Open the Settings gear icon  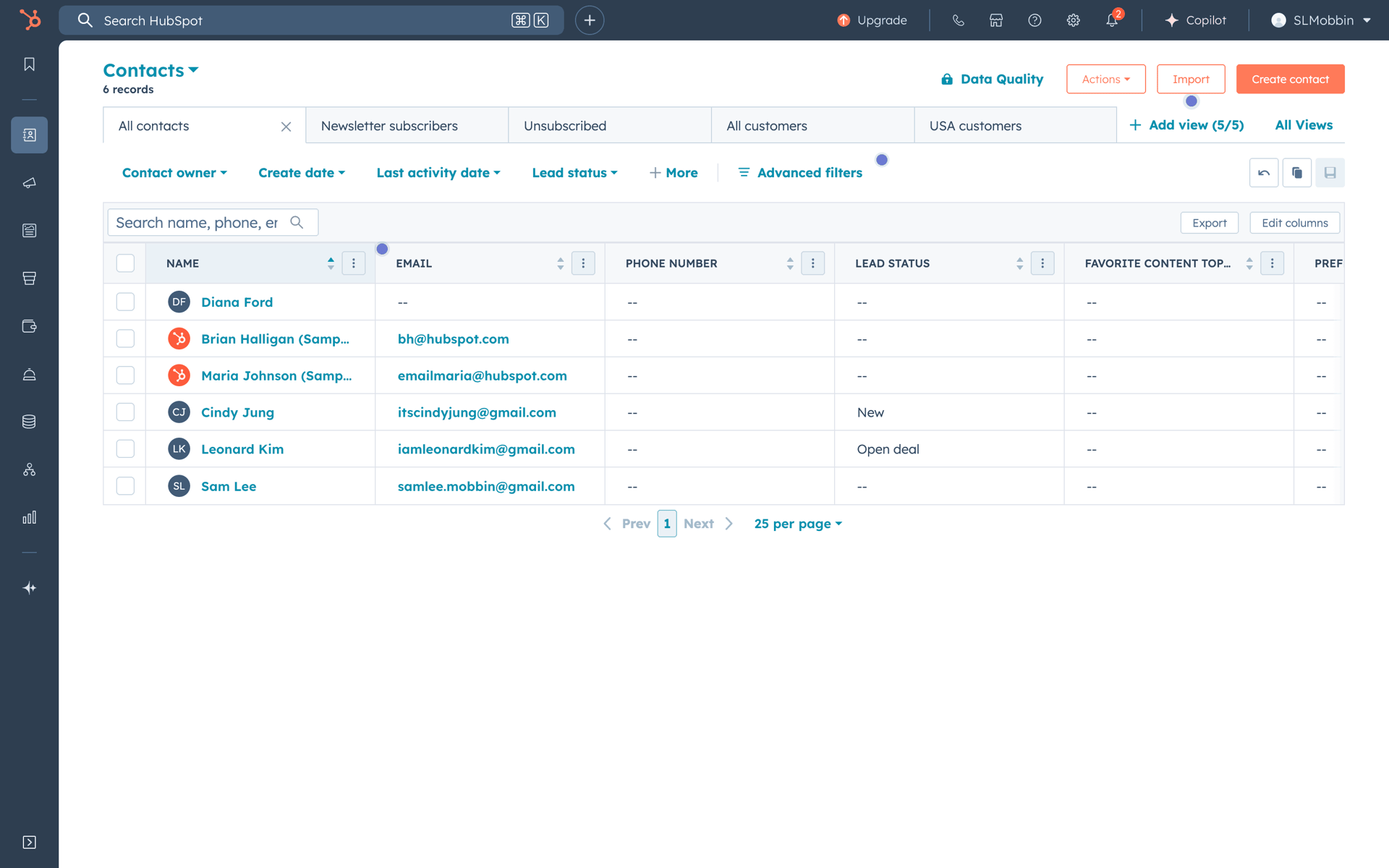1074,20
